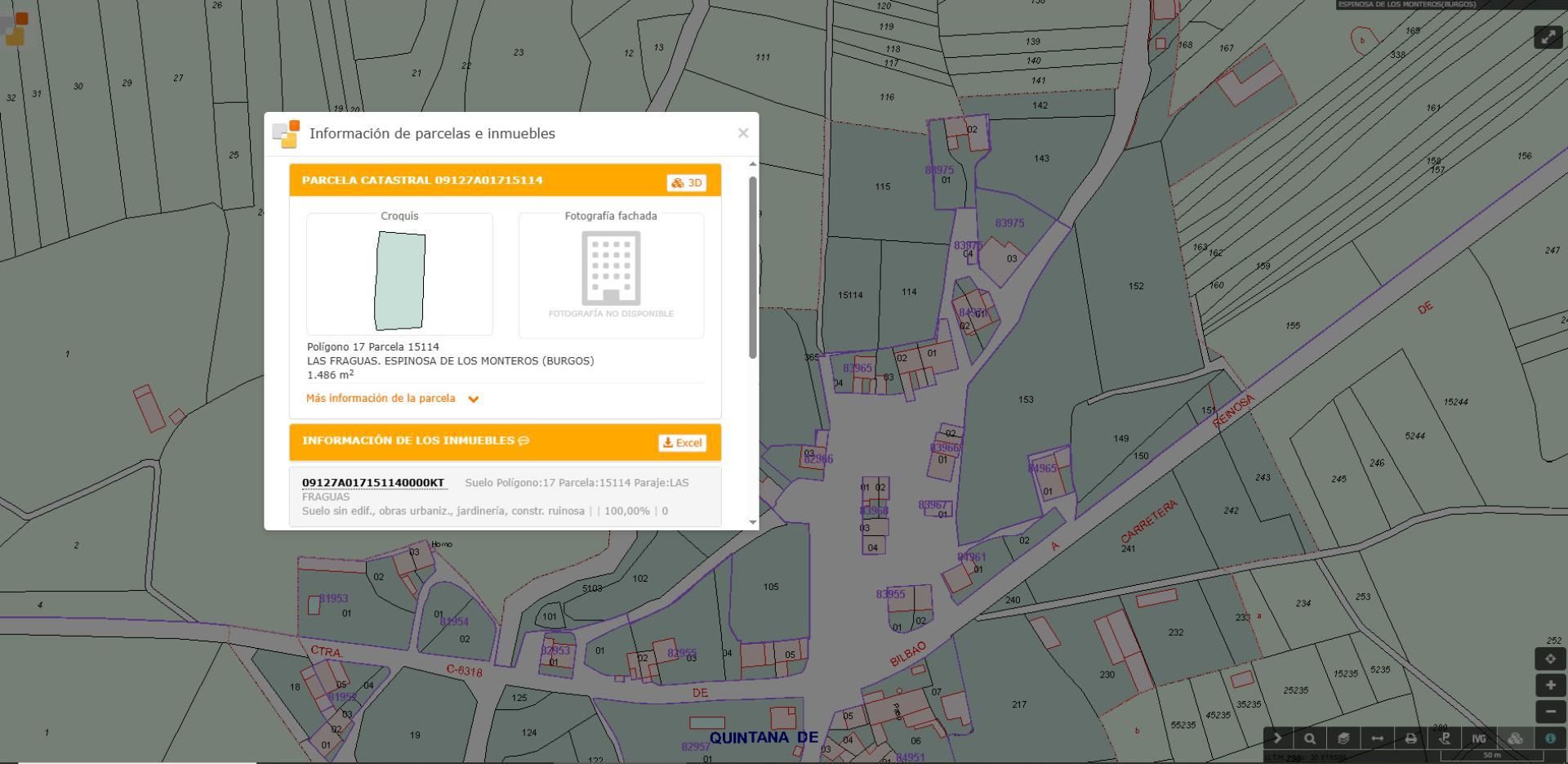Toggle fullscreen map mode
1568x764 pixels.
[x=1548, y=37]
